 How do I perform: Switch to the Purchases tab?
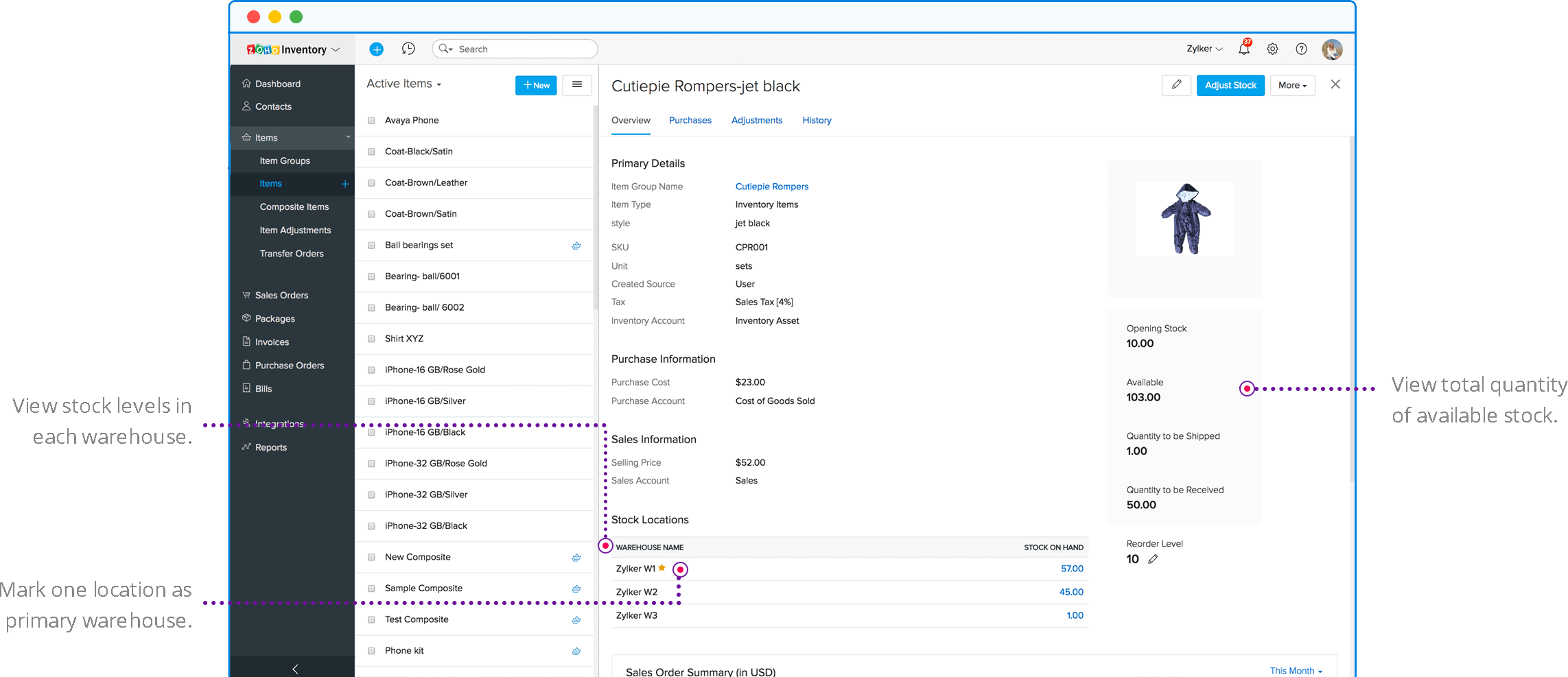click(690, 120)
